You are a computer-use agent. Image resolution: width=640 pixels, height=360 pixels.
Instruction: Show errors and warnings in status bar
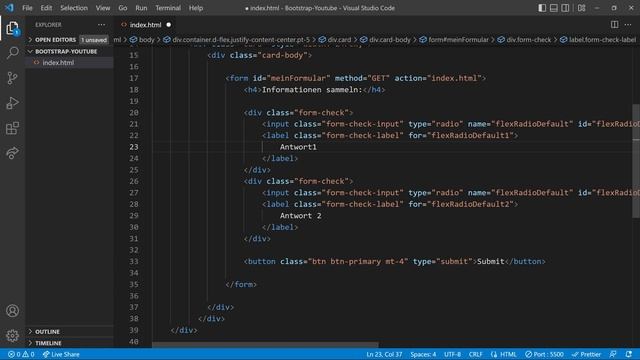pyautogui.click(x=21, y=354)
